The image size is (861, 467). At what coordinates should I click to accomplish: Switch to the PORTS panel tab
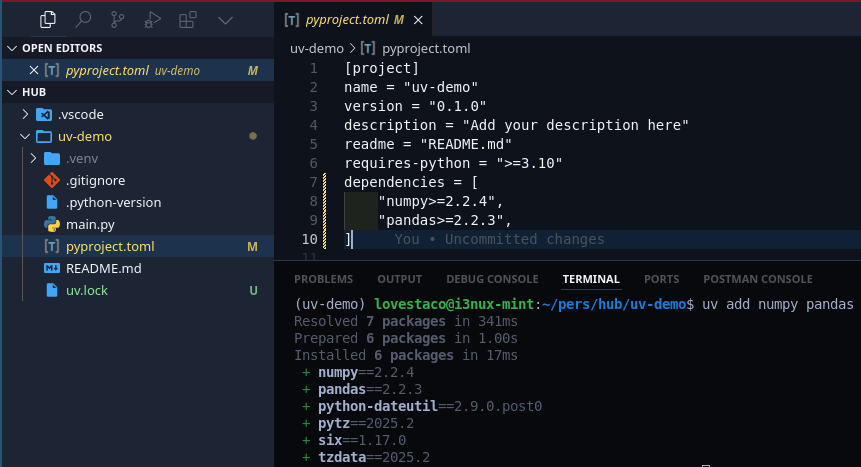coord(661,279)
